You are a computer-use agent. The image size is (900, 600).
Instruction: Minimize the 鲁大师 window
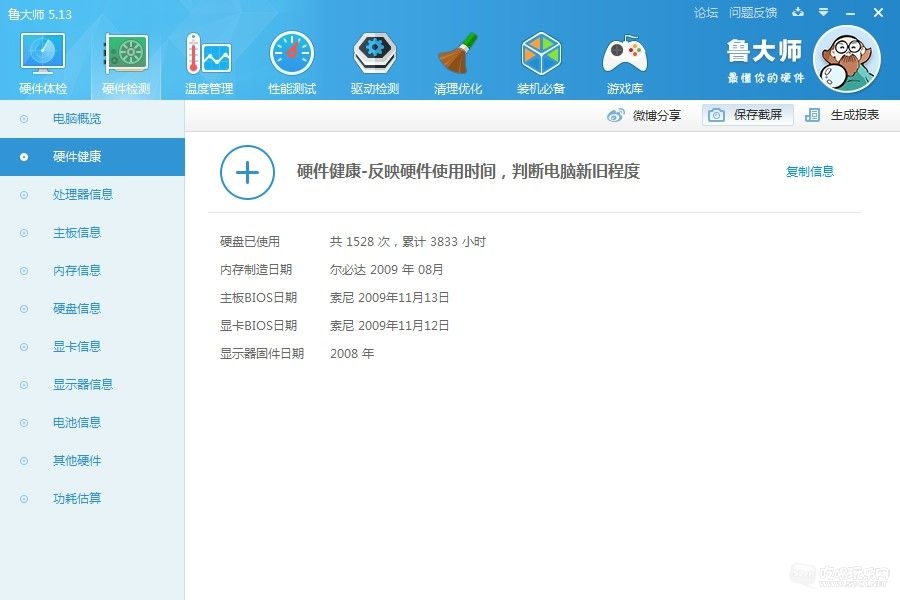851,13
